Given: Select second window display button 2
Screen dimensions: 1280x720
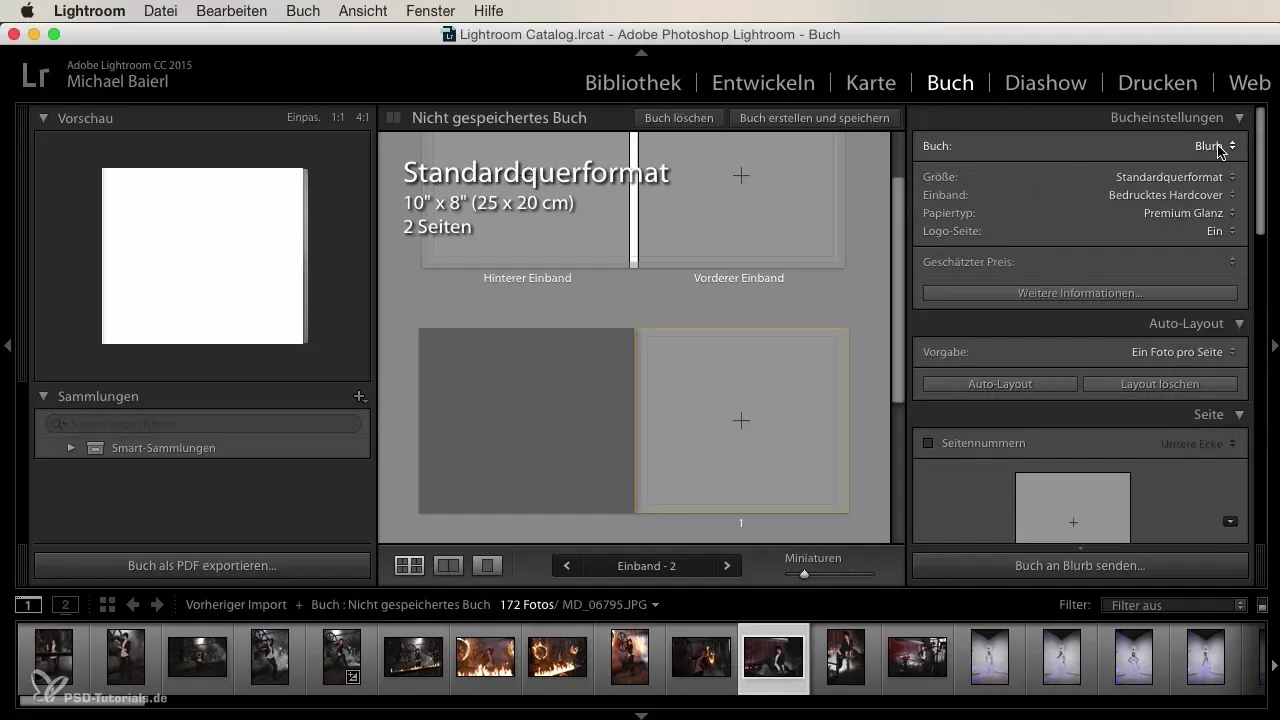Looking at the screenshot, I should (x=65, y=605).
